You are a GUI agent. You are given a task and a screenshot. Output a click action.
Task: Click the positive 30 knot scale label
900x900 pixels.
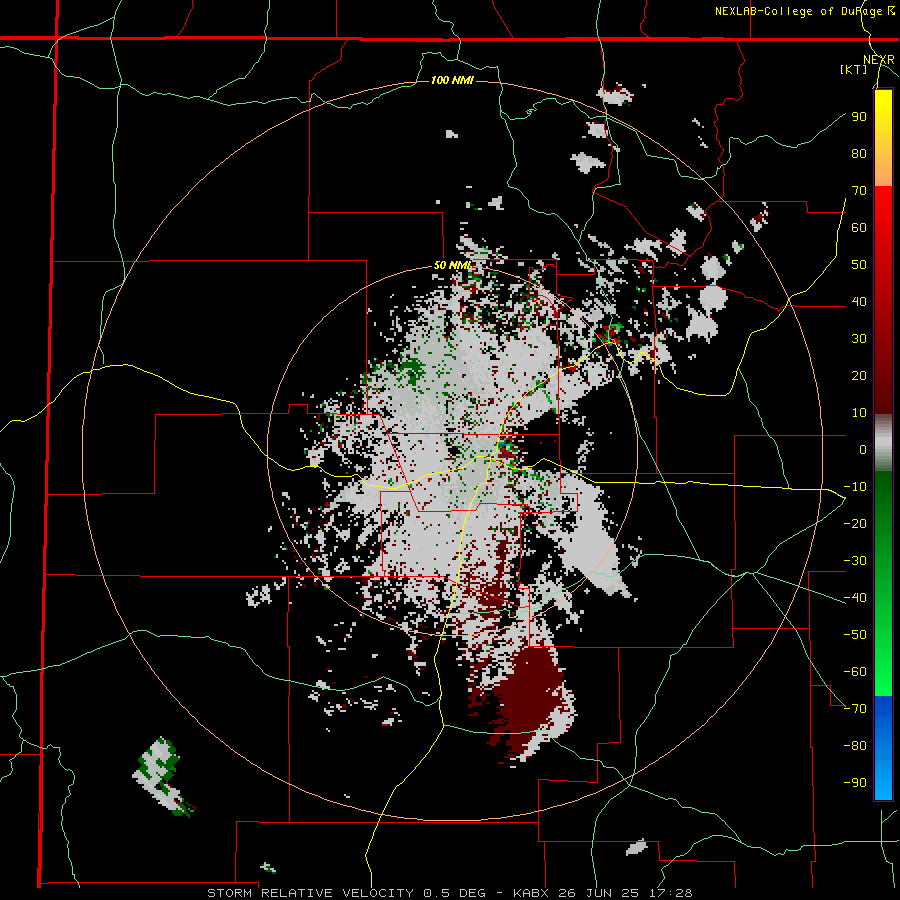click(x=859, y=339)
